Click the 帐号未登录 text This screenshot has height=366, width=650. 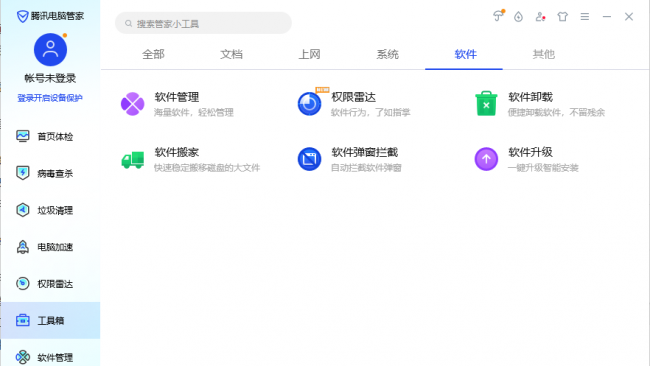coord(50,78)
